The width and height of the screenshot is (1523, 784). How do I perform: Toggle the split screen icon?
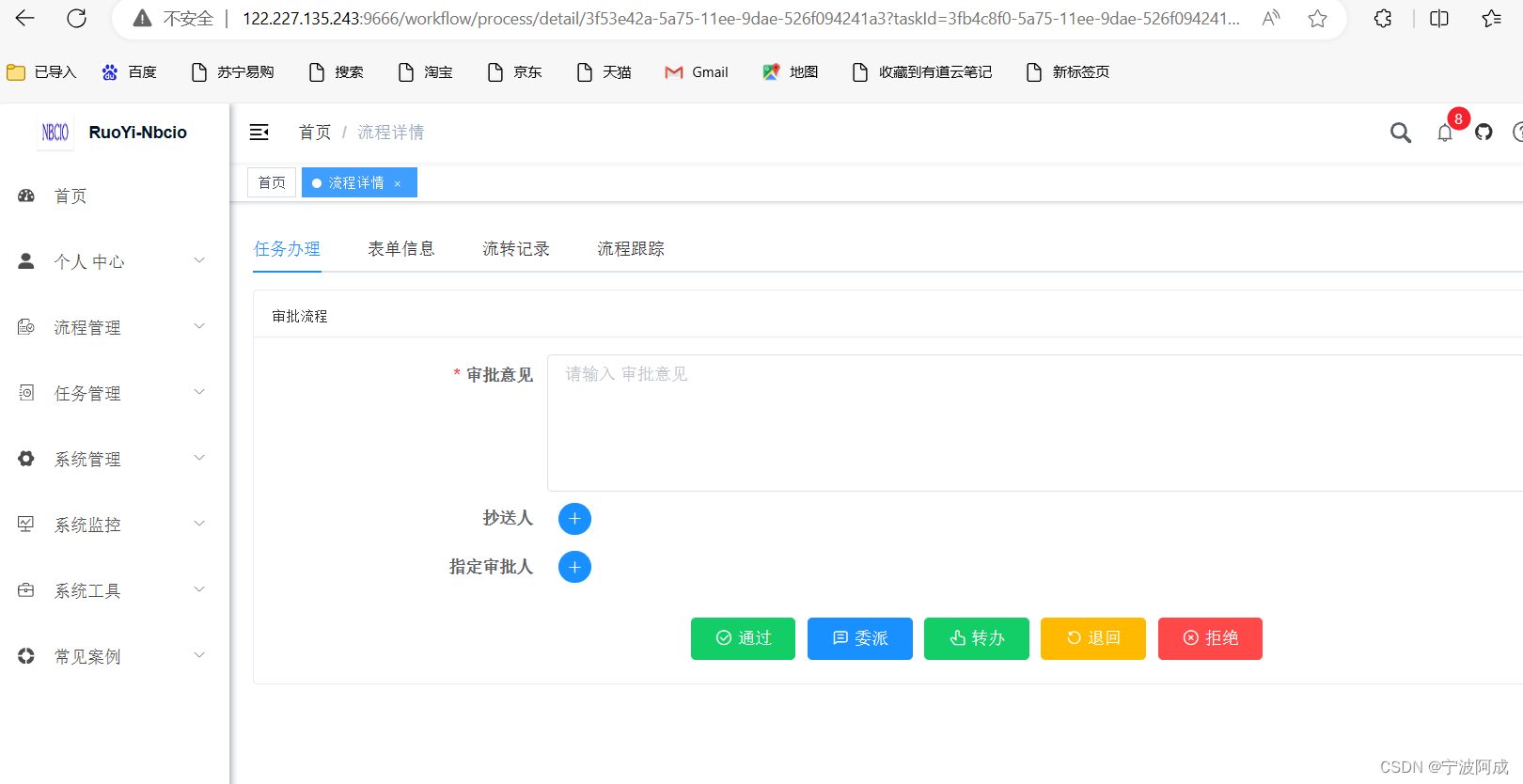[x=1439, y=18]
